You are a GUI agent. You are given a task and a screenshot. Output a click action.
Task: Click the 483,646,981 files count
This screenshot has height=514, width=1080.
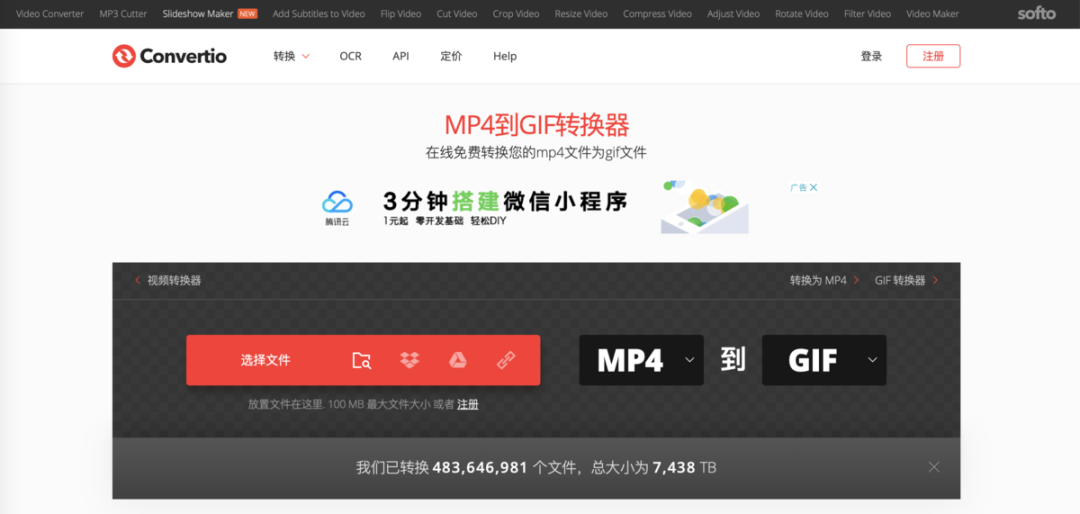480,468
